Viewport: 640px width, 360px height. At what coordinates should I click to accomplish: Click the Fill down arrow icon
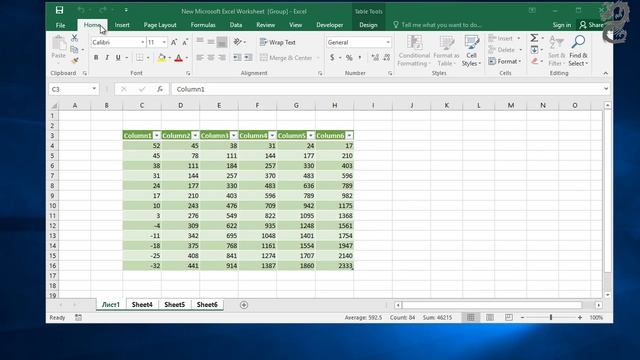(534, 50)
